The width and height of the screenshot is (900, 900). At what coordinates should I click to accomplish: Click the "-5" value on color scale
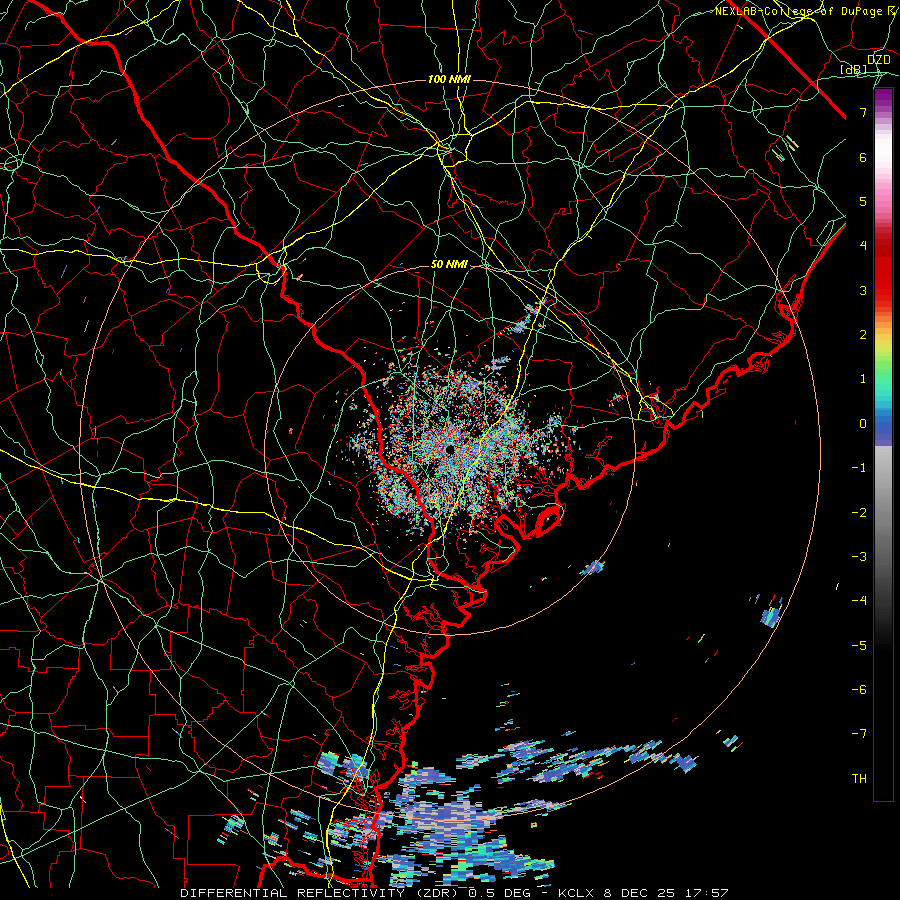click(x=859, y=646)
